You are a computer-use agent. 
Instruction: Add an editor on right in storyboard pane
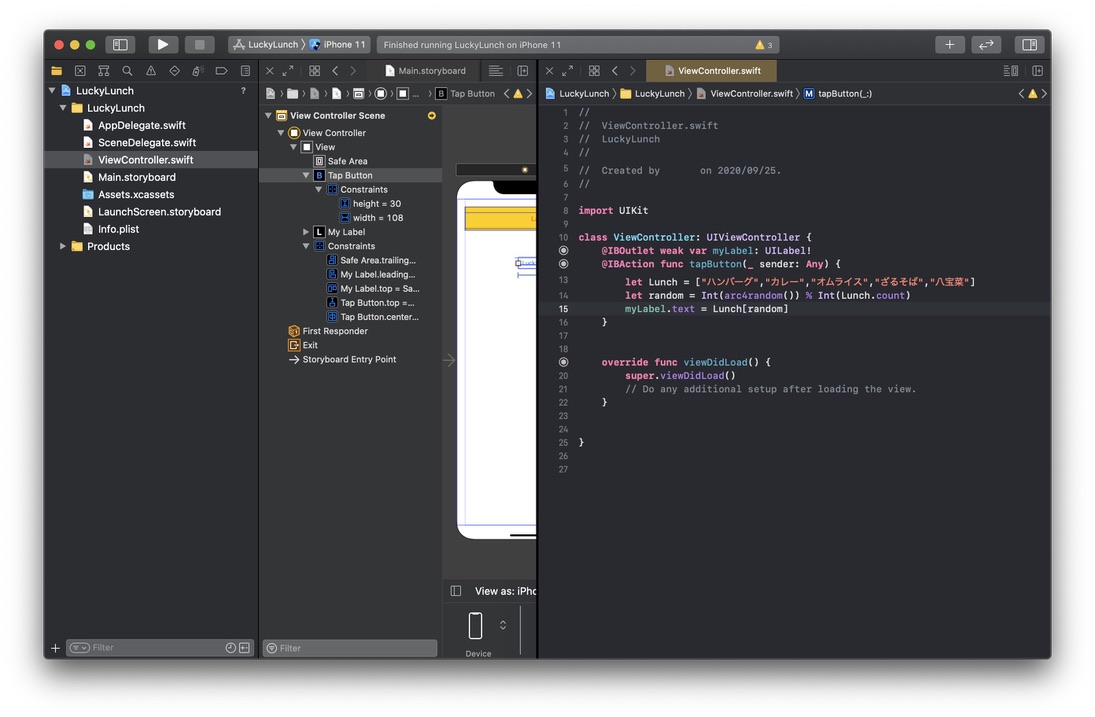click(522, 71)
